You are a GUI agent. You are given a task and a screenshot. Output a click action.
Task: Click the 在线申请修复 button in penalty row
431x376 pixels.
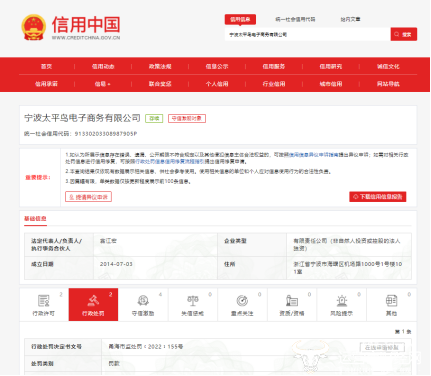tap(382, 347)
